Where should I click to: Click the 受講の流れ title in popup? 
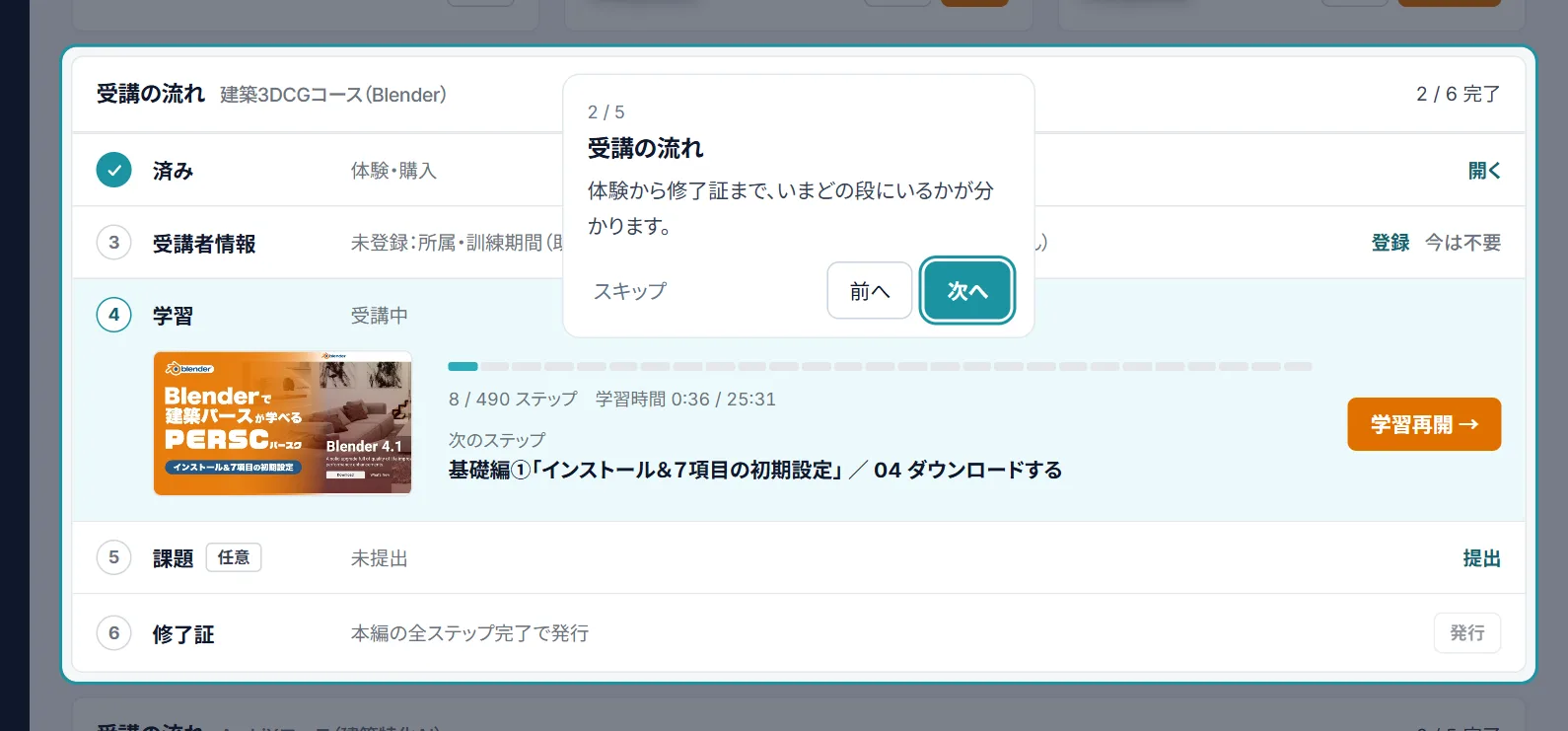click(x=646, y=149)
